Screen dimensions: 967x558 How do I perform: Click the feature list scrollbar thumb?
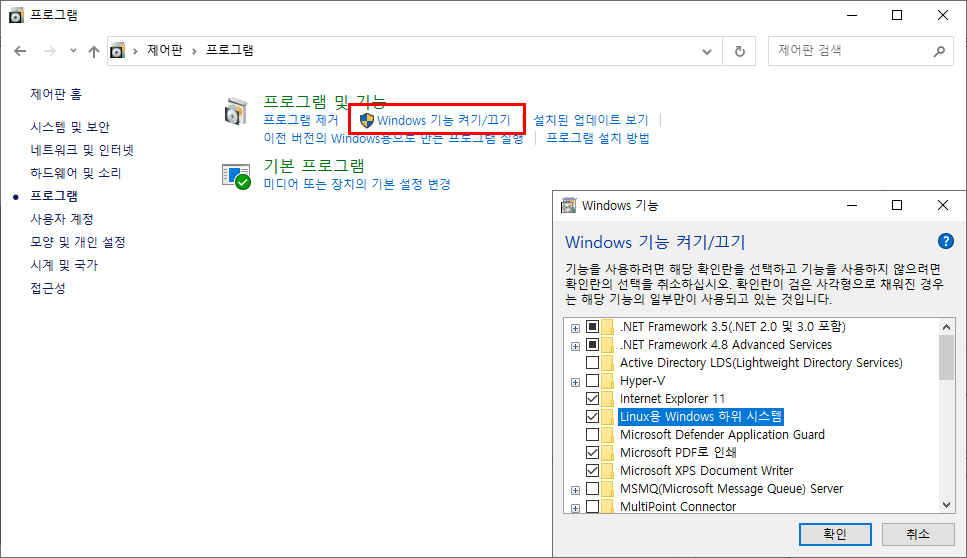(x=946, y=358)
